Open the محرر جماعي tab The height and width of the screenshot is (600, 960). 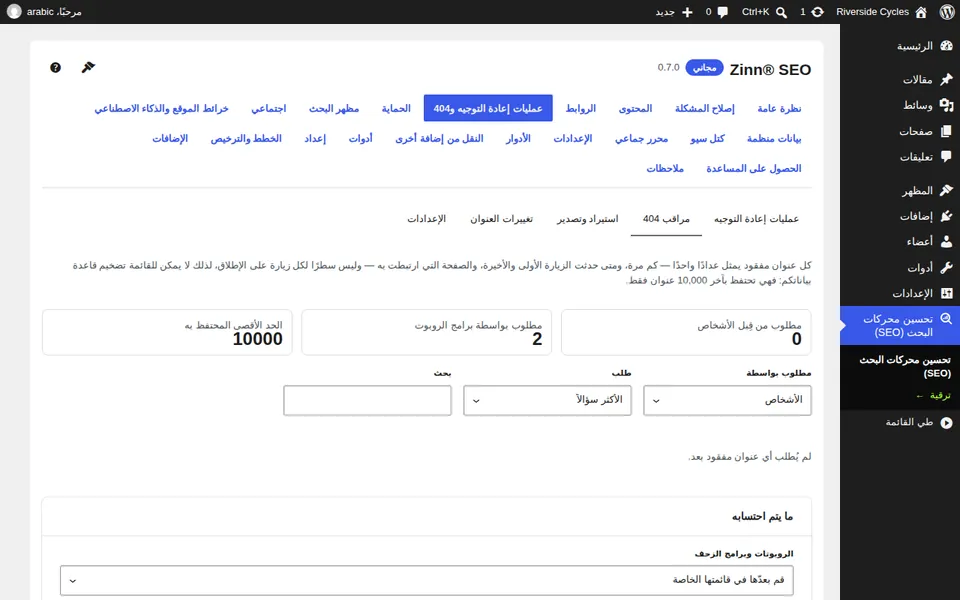[x=642, y=138]
